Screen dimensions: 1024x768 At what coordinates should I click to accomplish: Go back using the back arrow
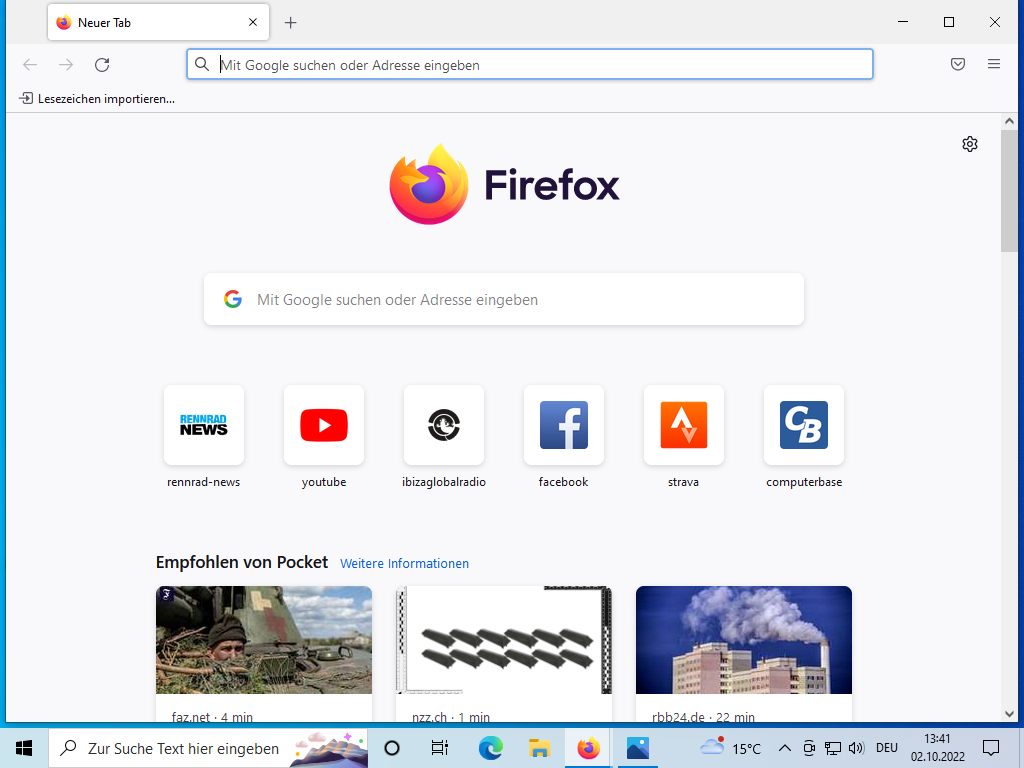tap(30, 65)
